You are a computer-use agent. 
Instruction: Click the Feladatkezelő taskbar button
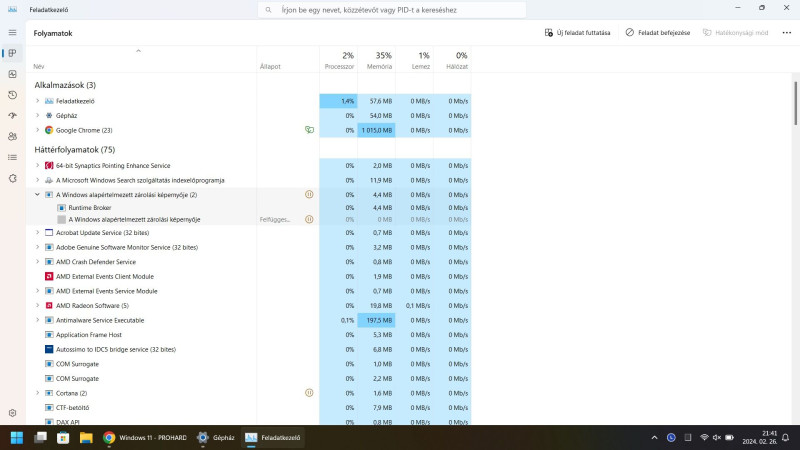[273, 438]
